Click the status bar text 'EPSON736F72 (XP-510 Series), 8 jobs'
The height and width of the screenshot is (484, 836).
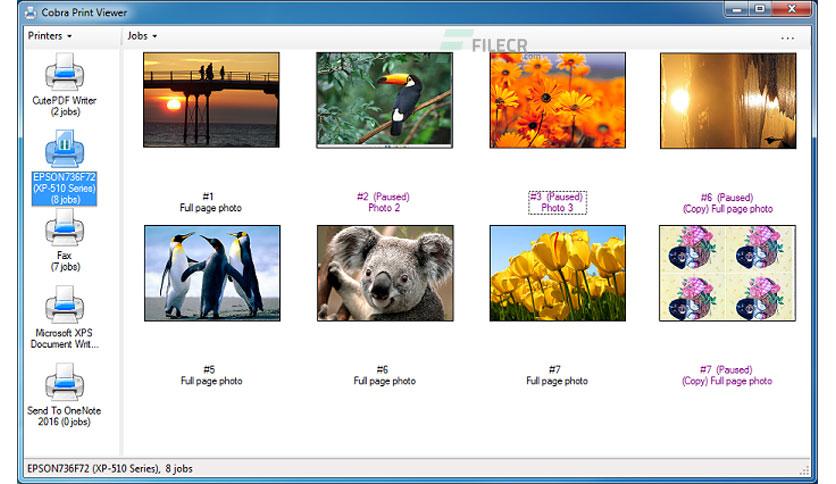tap(110, 469)
